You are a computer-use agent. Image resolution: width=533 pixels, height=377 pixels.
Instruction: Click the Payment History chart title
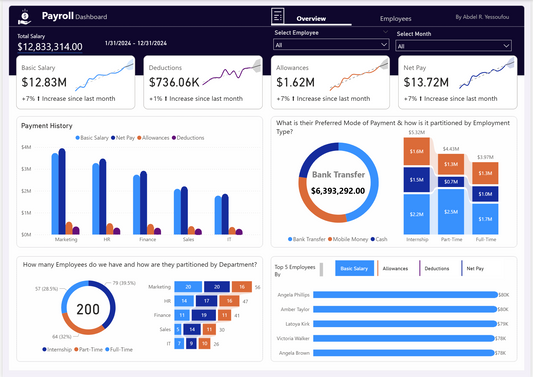[47, 126]
